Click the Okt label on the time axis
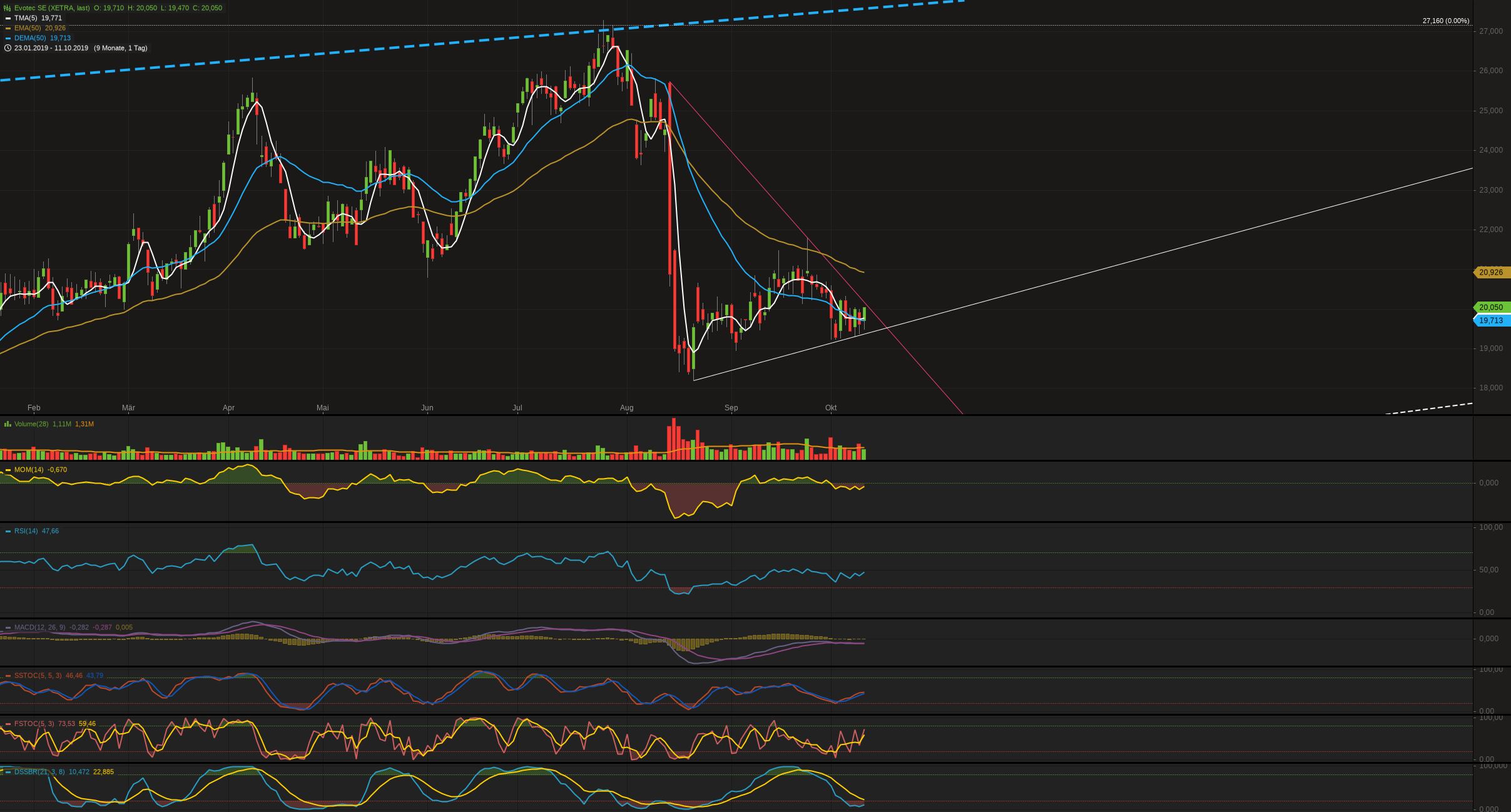 tap(832, 407)
